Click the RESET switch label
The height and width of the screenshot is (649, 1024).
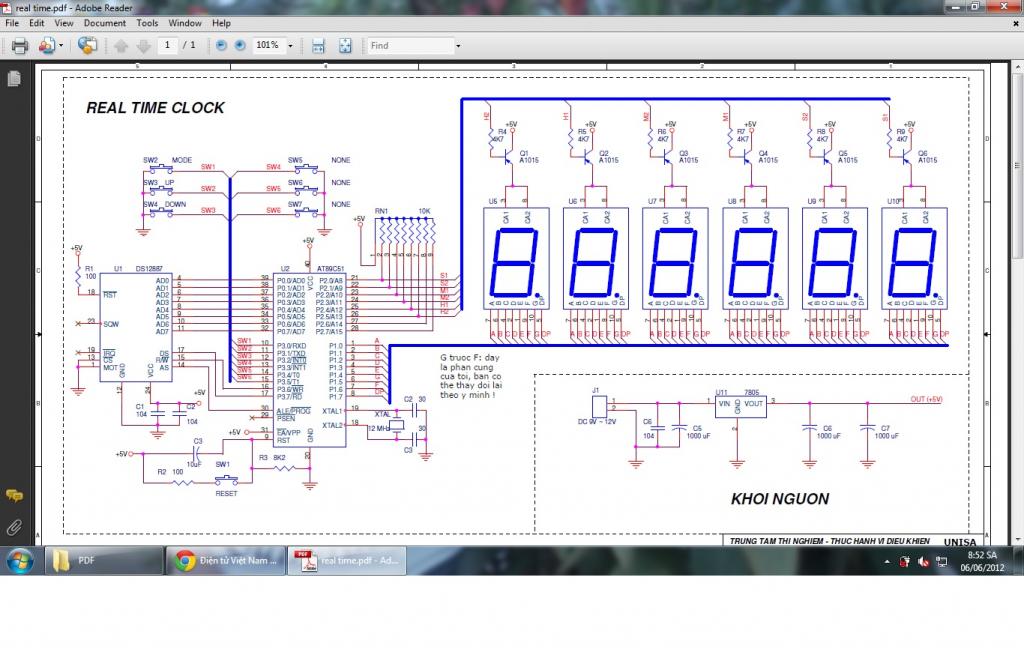tap(227, 494)
